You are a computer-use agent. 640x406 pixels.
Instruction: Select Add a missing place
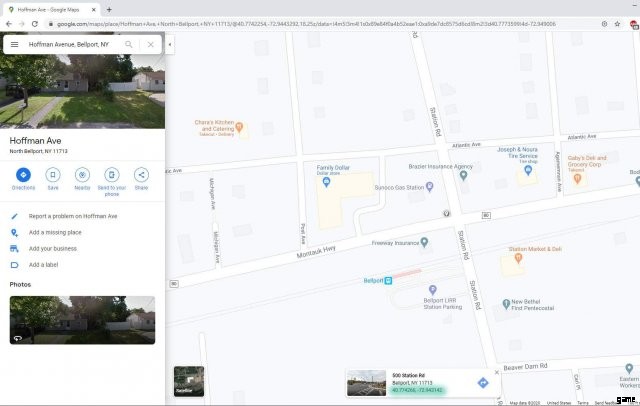coord(55,232)
